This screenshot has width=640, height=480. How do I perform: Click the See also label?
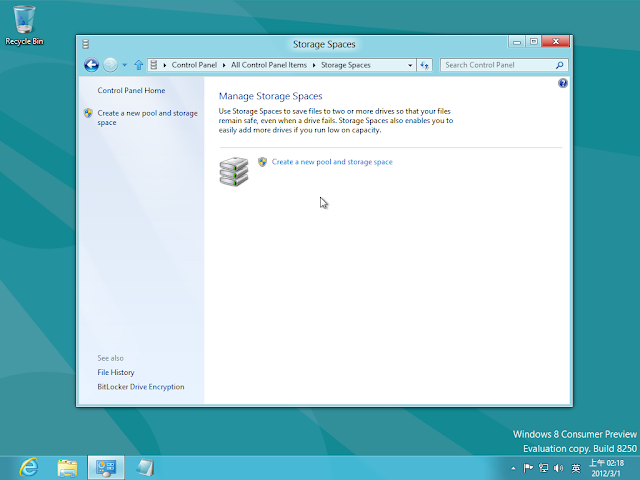pos(110,358)
